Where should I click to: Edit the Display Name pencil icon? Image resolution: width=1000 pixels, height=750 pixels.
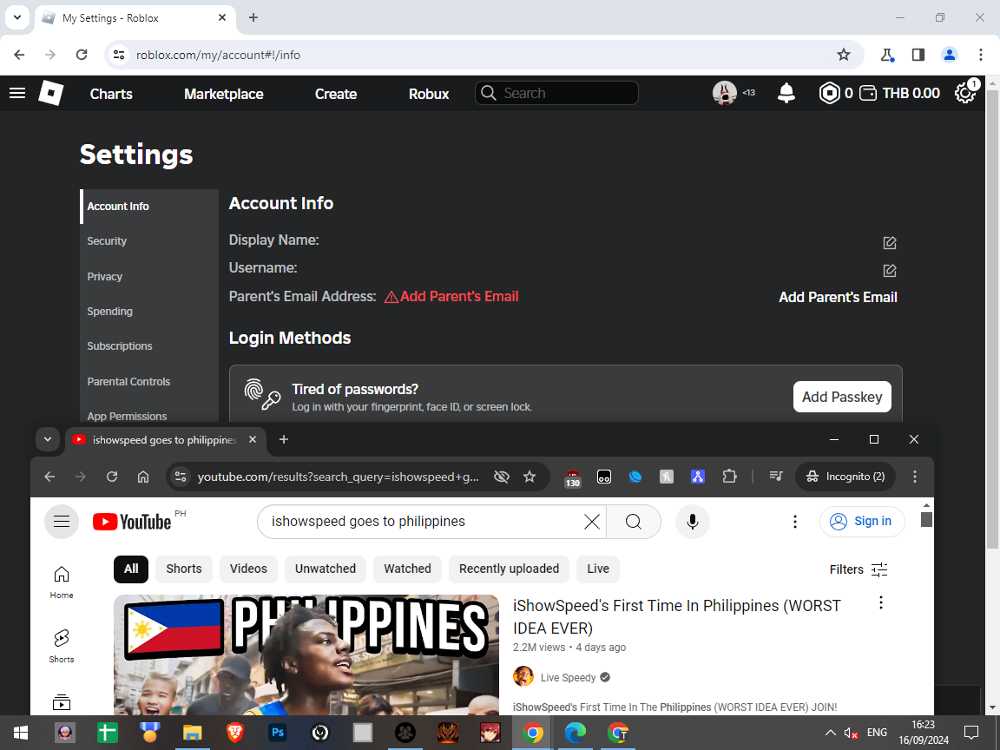pyautogui.click(x=890, y=243)
